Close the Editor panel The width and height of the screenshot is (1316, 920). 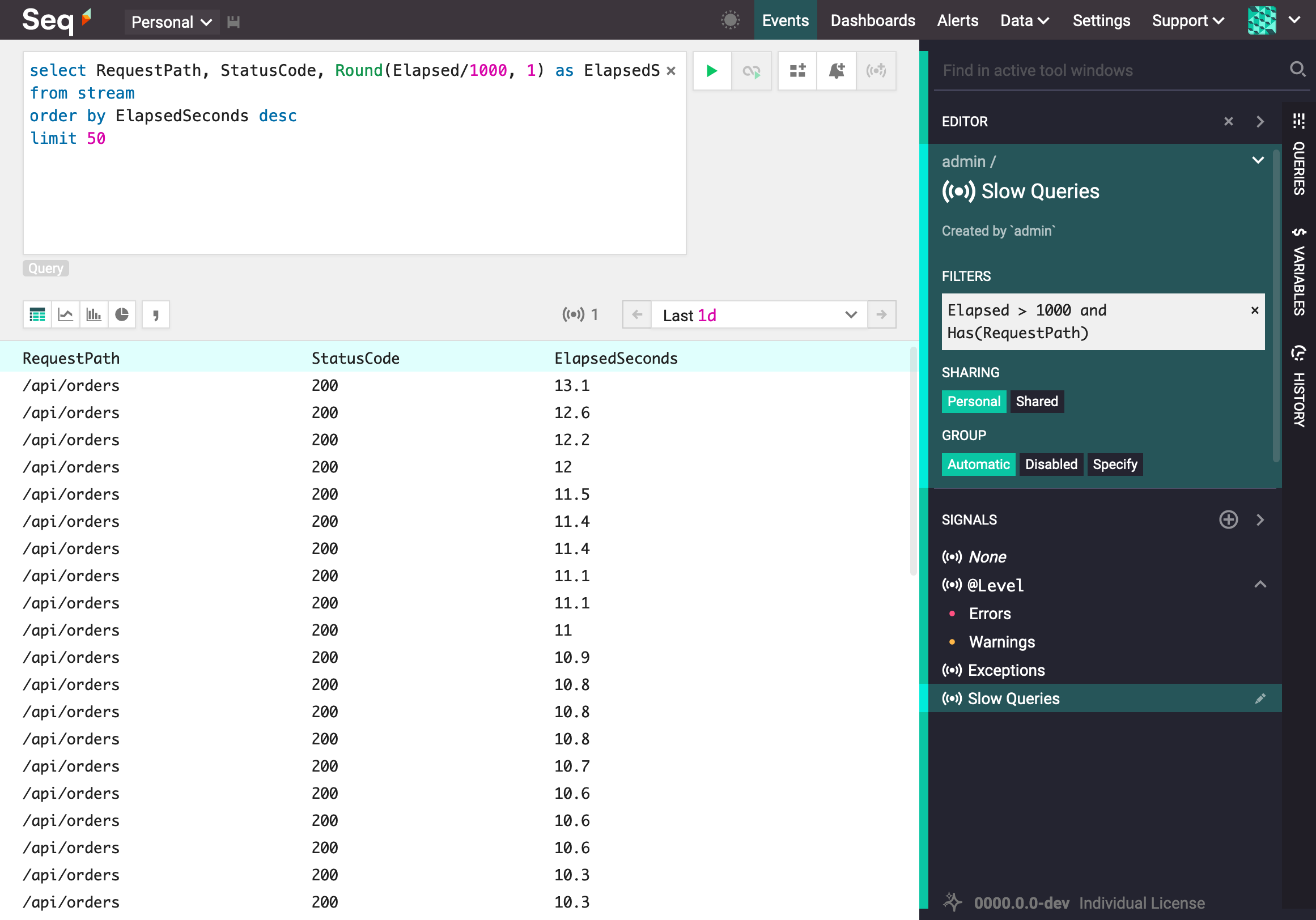coord(1228,121)
